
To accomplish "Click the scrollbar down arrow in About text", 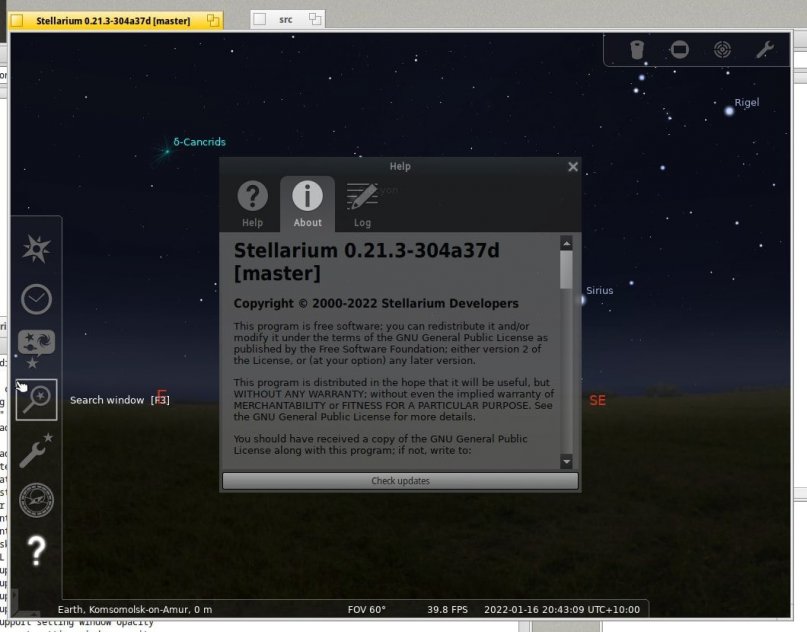I will 567,461.
